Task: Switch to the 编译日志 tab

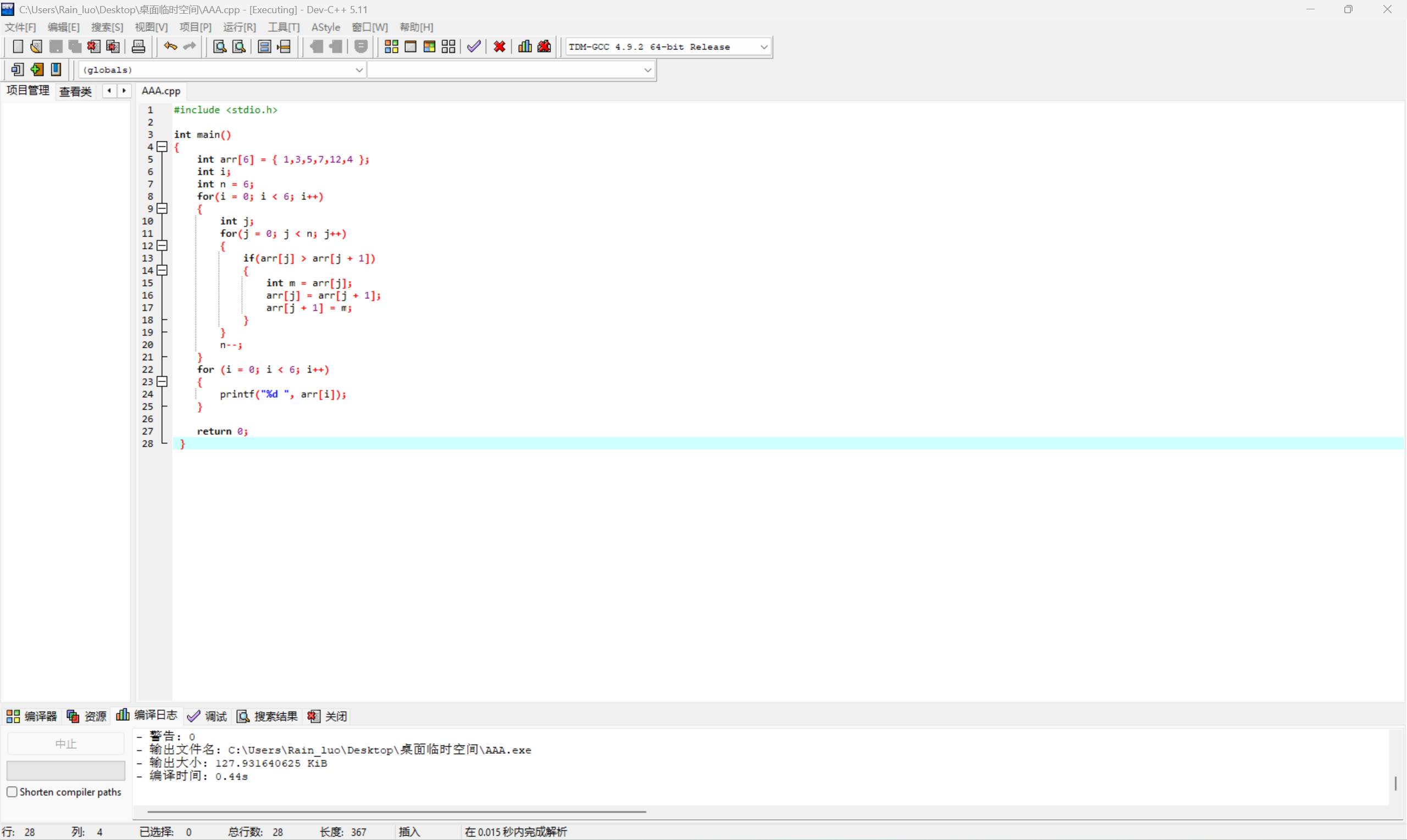Action: click(x=147, y=715)
